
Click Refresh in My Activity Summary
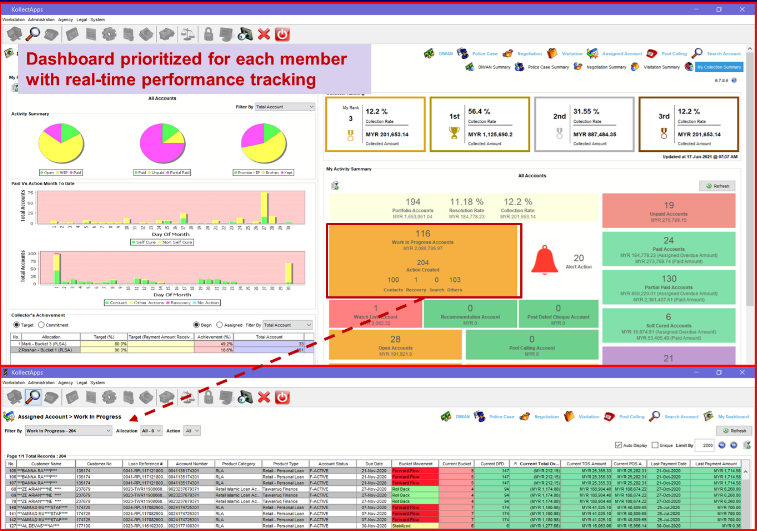(x=717, y=186)
